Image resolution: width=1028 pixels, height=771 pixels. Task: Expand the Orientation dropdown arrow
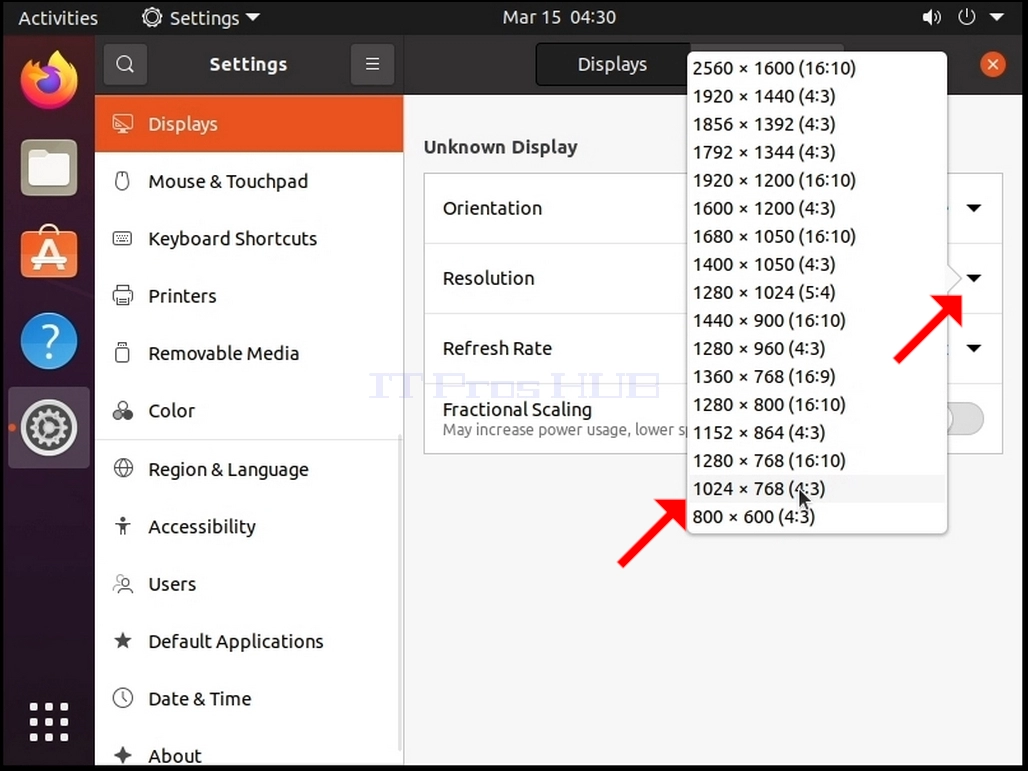[x=974, y=208]
